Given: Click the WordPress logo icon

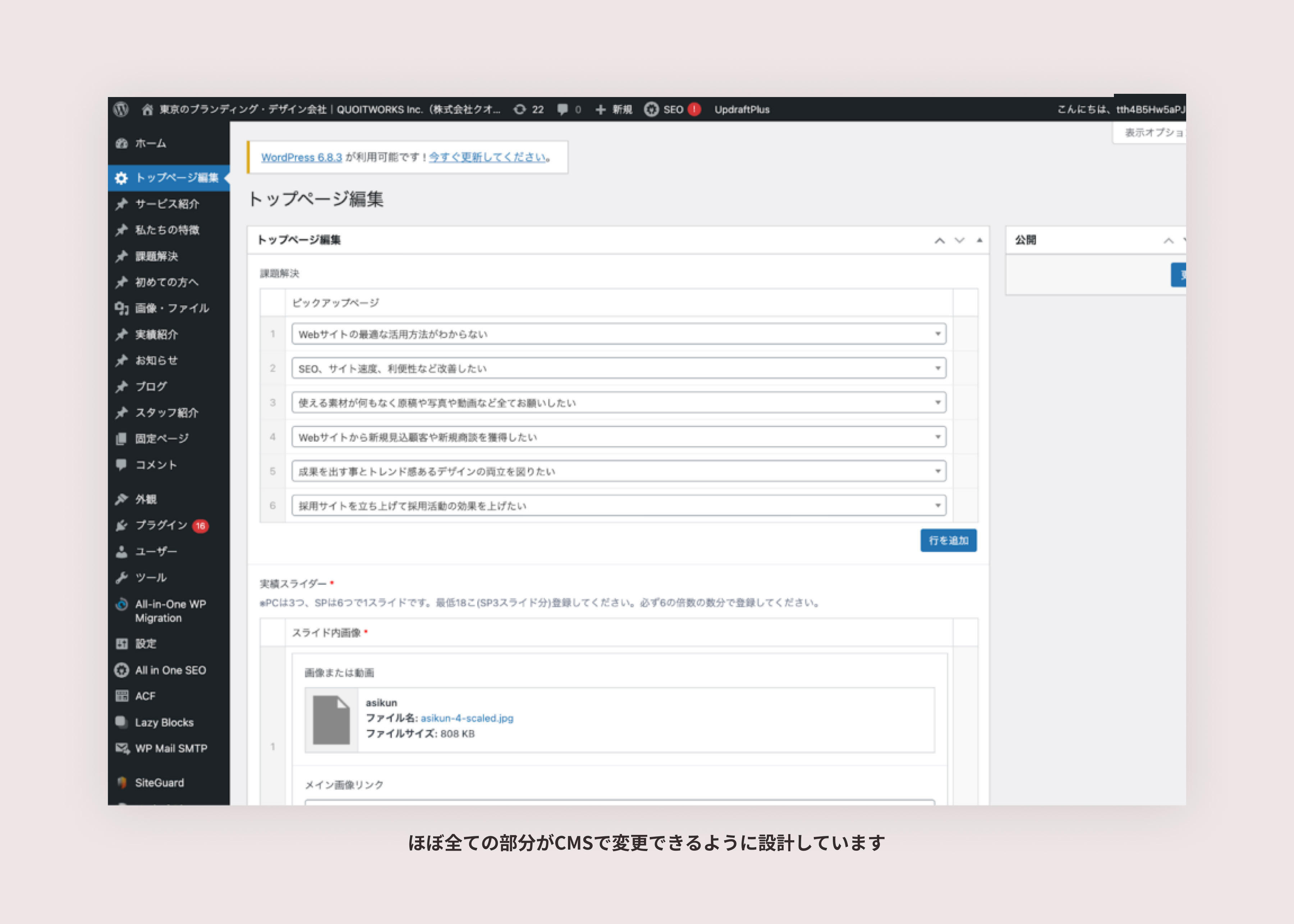Looking at the screenshot, I should 121,109.
